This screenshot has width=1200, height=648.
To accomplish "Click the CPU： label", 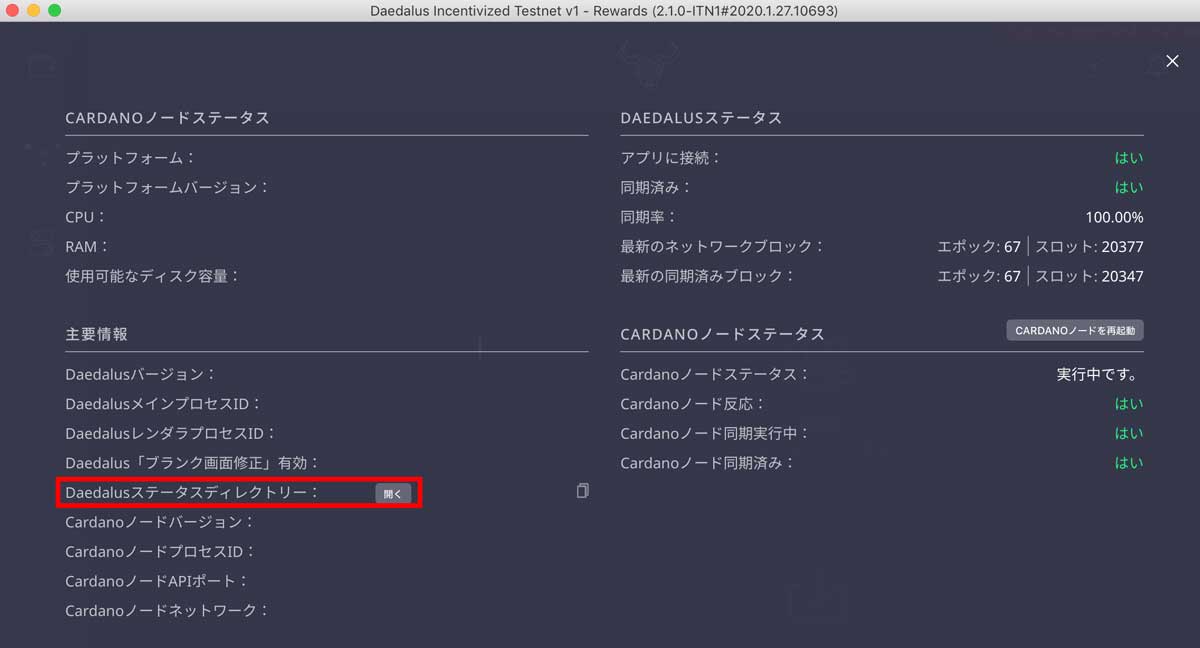I will 85,217.
